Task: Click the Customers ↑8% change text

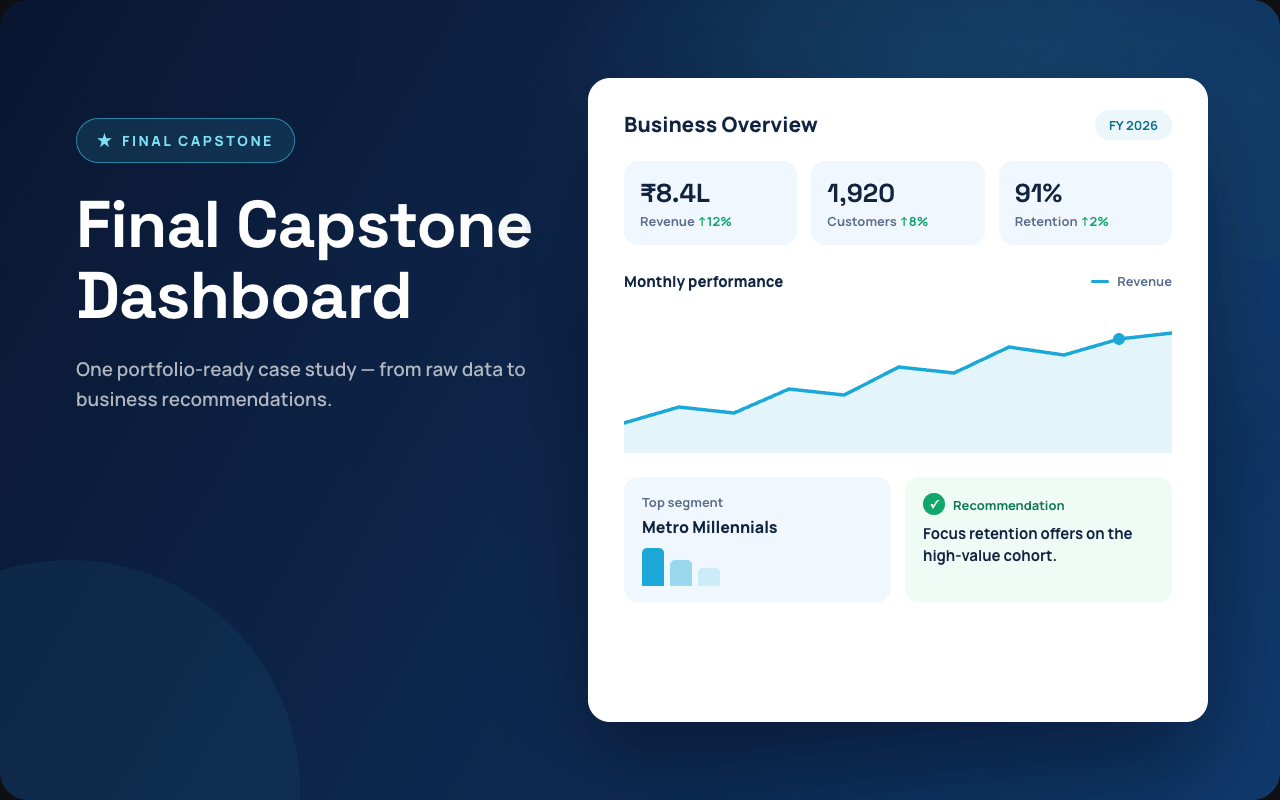Action: [878, 222]
